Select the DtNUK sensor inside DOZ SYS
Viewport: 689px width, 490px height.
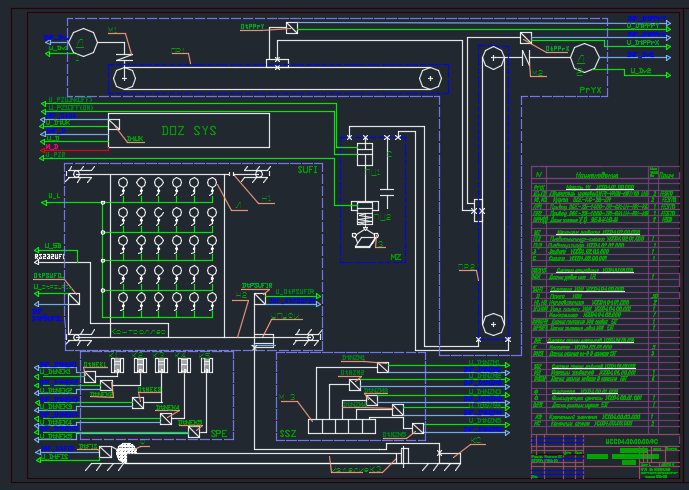point(114,126)
